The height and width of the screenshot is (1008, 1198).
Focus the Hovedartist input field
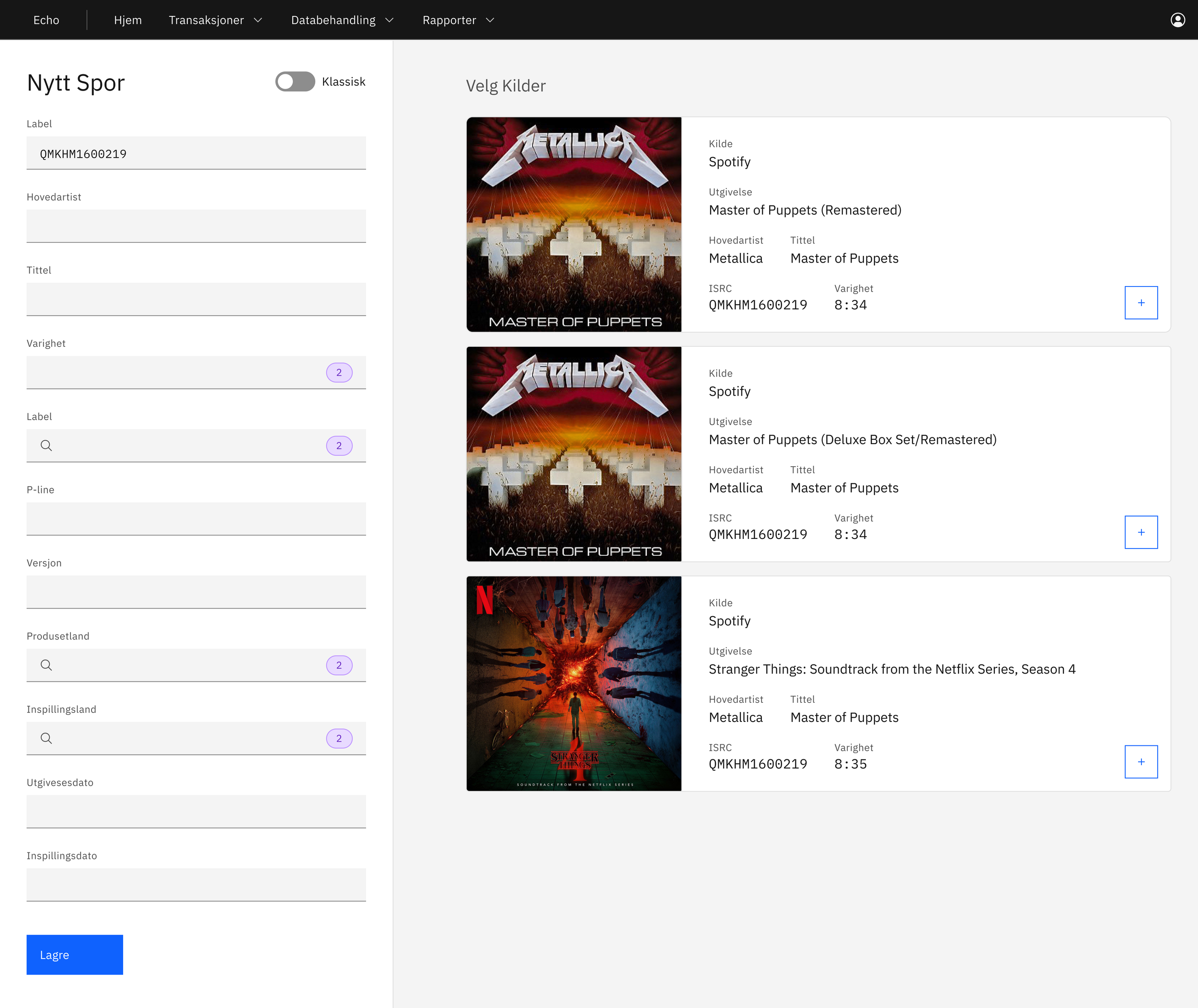pos(196,226)
